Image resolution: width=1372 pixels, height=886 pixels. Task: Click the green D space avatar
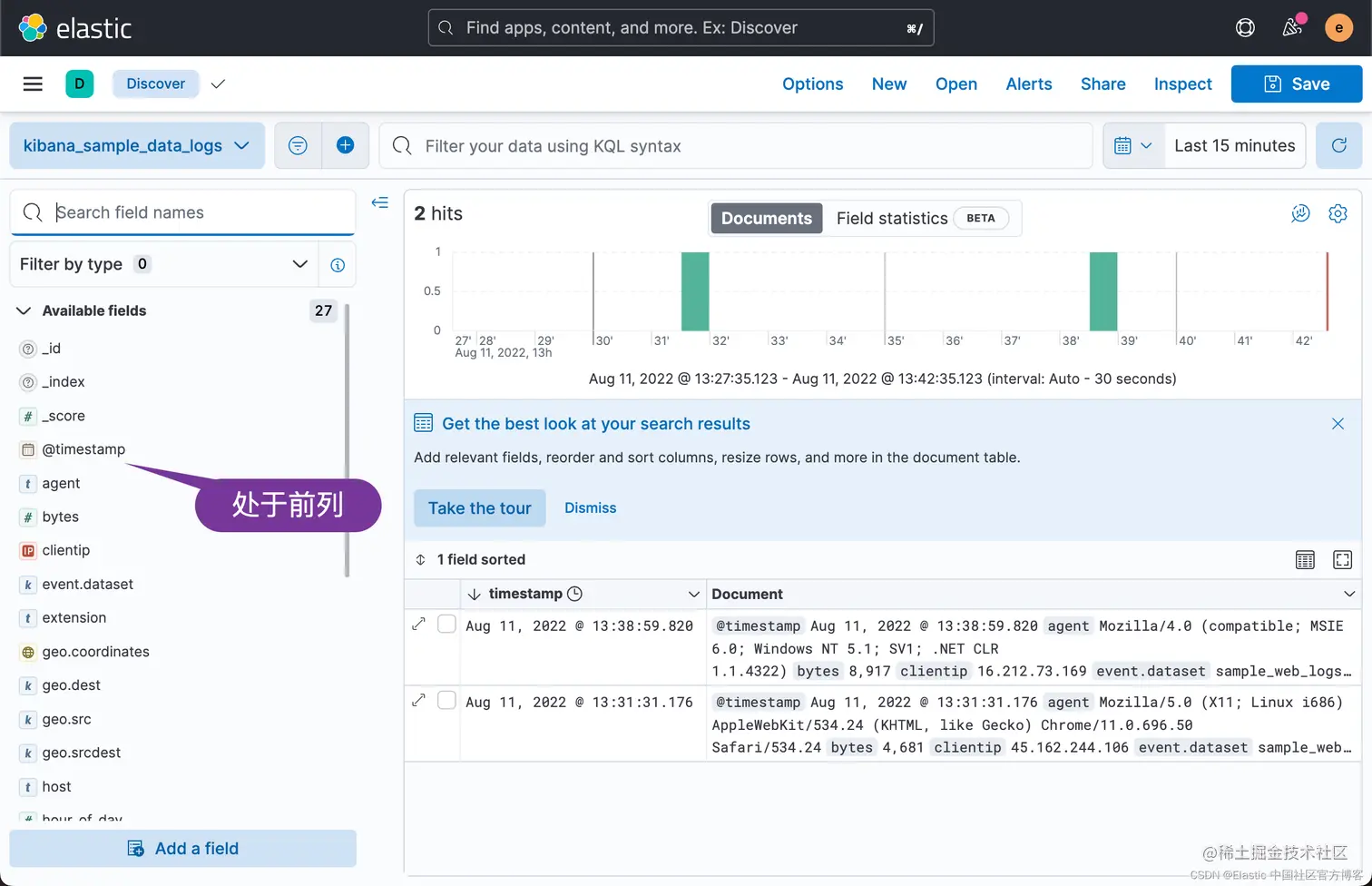click(80, 84)
